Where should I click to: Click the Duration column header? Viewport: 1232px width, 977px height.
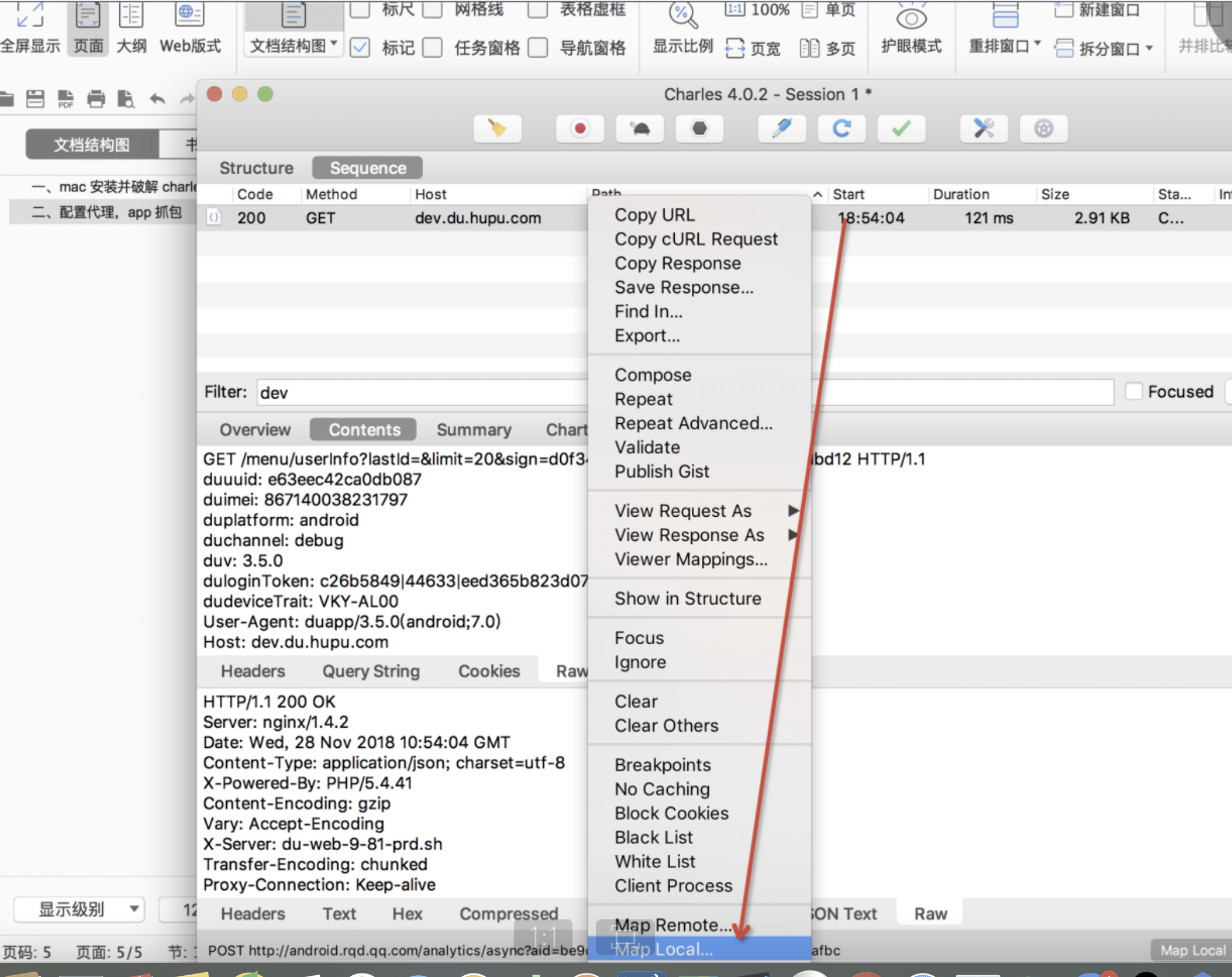[x=961, y=194]
